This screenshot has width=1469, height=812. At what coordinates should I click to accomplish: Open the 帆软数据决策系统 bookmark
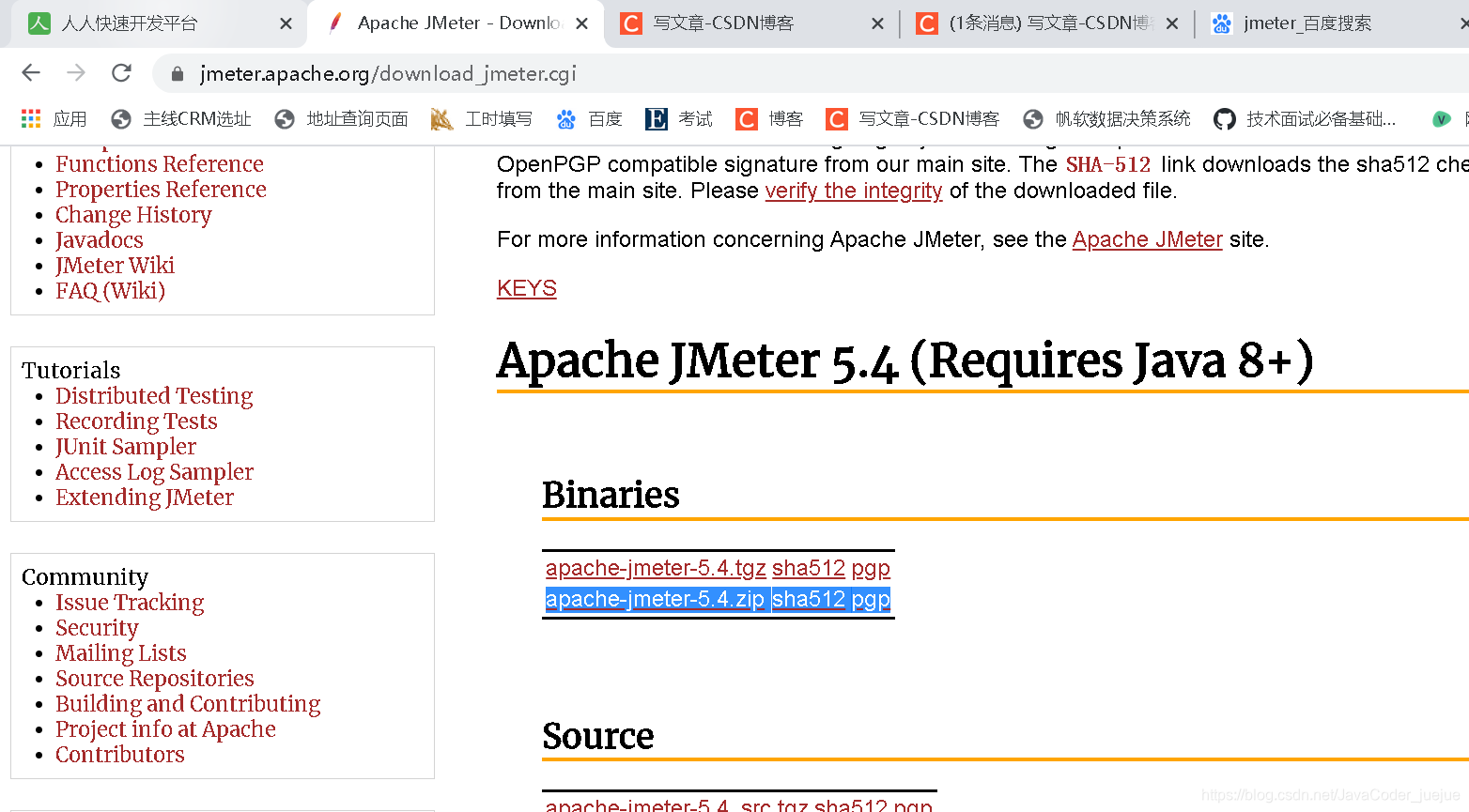click(1106, 119)
